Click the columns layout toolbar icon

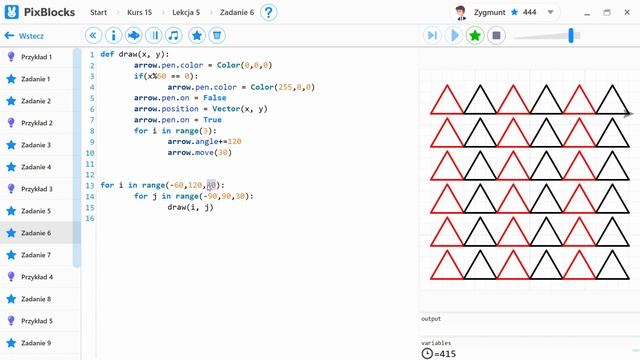(154, 36)
